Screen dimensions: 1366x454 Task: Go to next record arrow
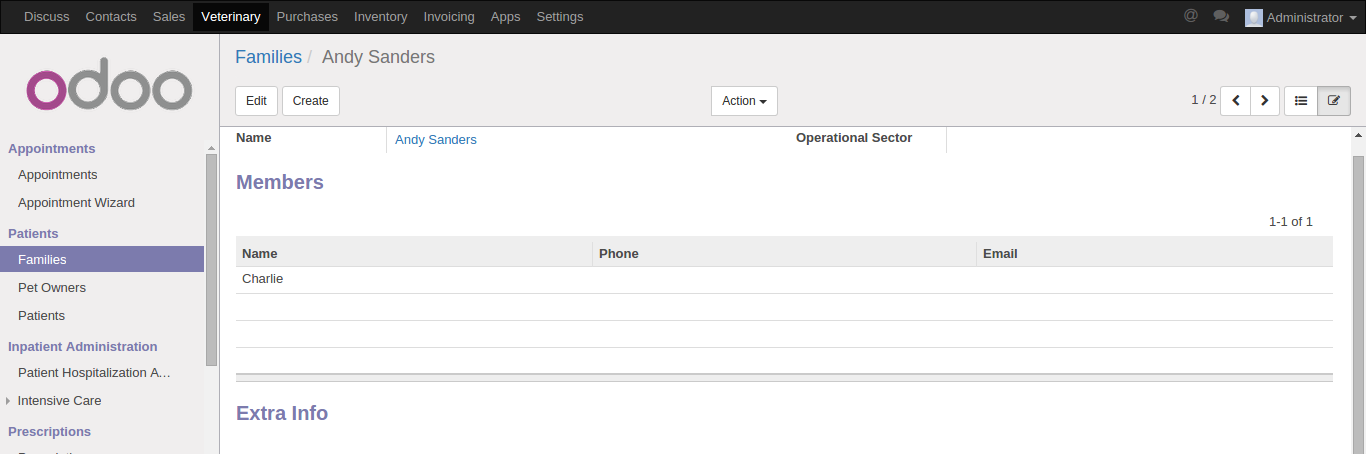[x=1265, y=101]
